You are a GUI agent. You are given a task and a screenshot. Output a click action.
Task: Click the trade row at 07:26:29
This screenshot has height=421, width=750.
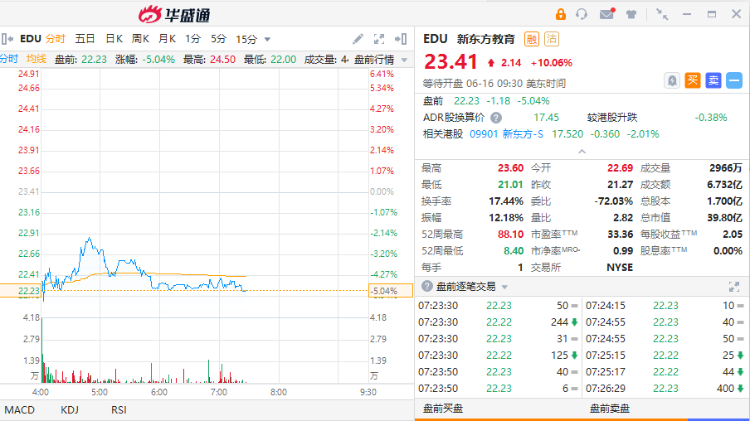pos(665,388)
